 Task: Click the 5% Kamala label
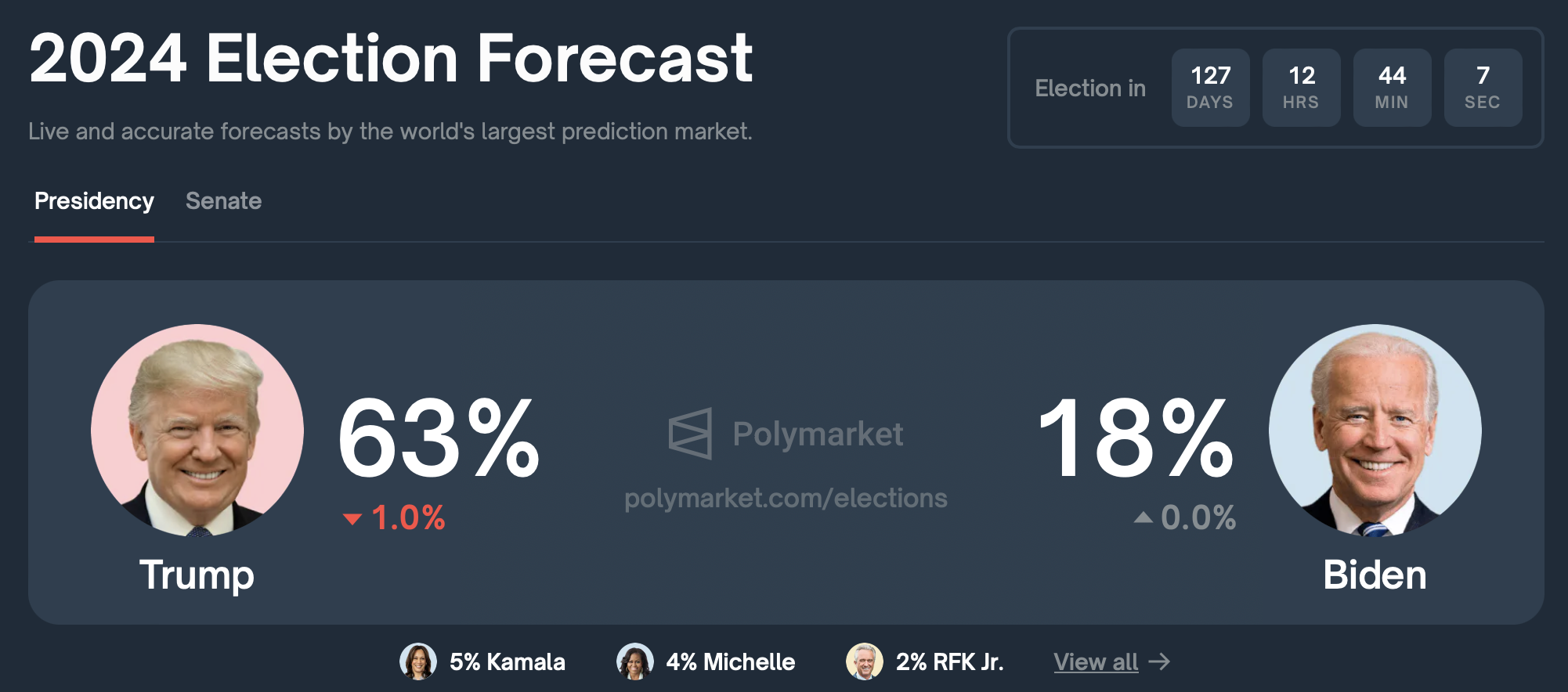[x=507, y=662]
